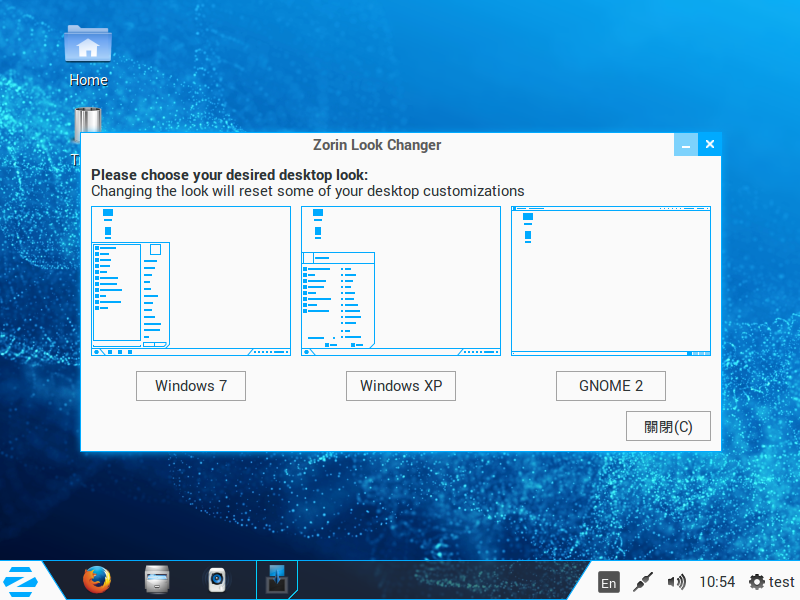
Task: Select the Trash desktop icon
Action: 88,124
